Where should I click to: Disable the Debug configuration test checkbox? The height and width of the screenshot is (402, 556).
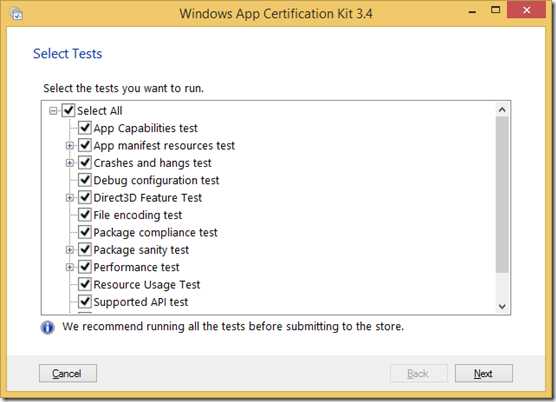coord(85,180)
